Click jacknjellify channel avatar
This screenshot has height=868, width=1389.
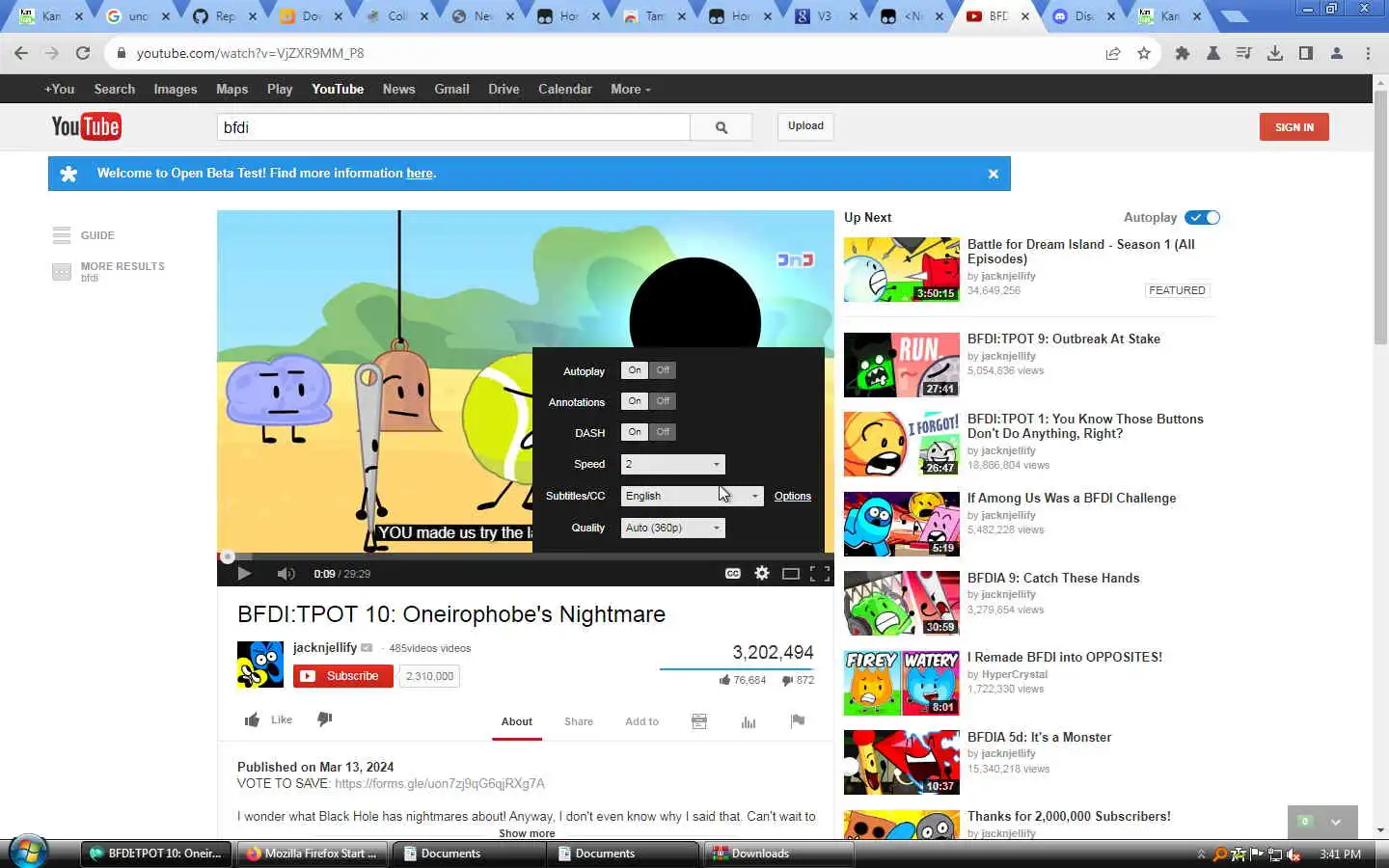[260, 665]
